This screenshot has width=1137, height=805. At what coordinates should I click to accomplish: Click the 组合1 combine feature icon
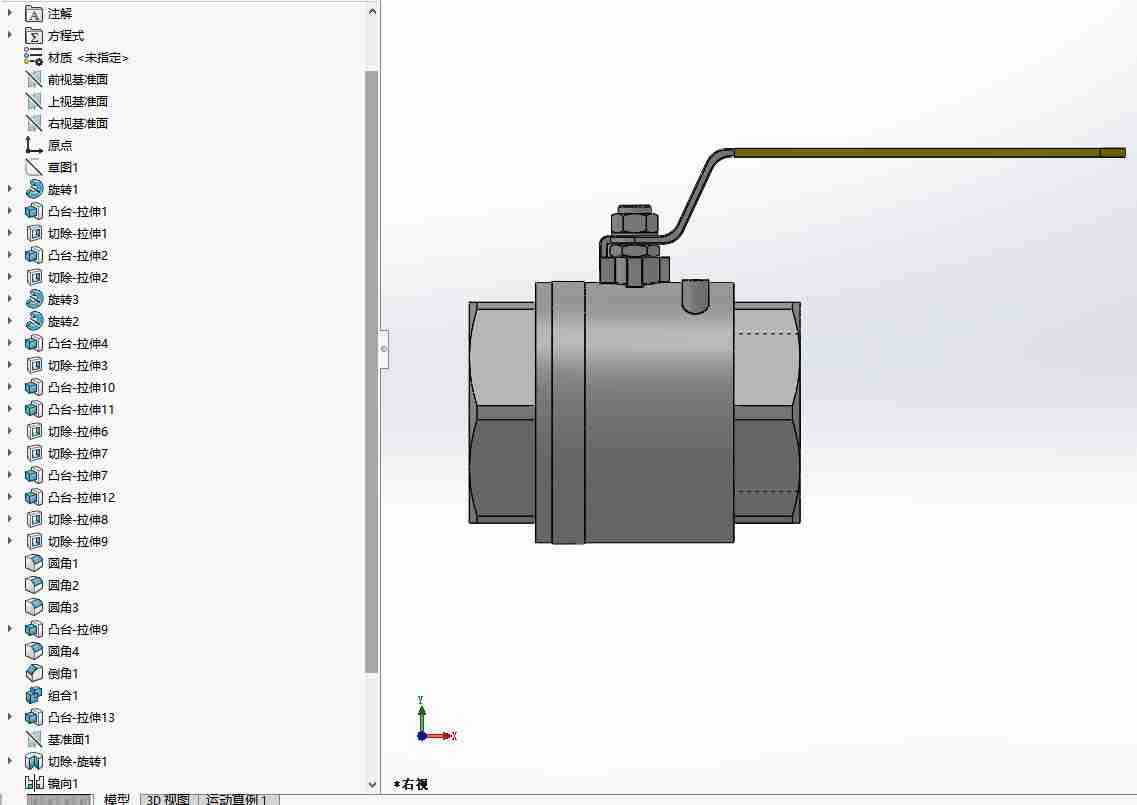(x=33, y=695)
